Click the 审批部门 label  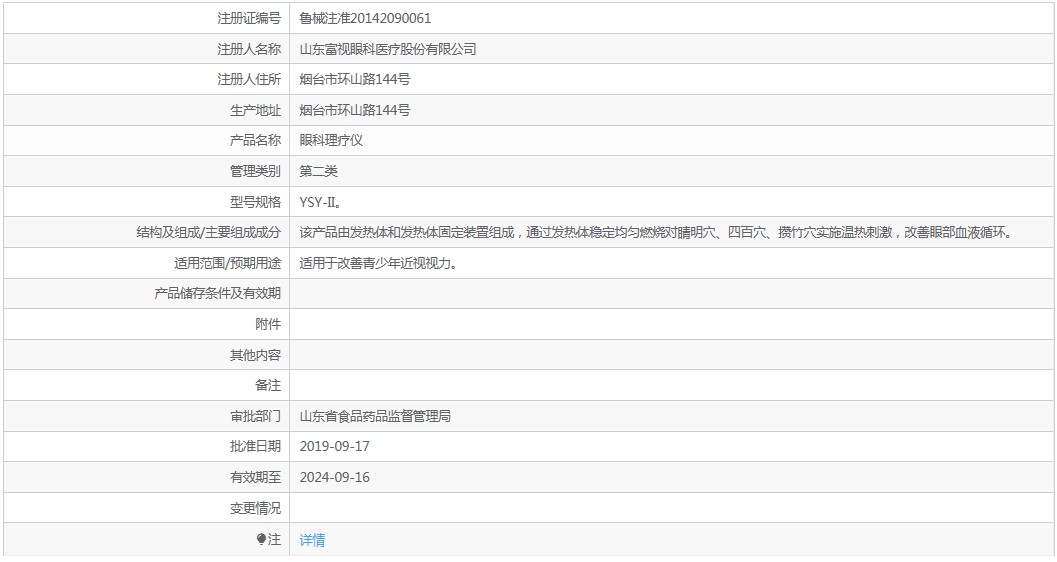point(255,416)
